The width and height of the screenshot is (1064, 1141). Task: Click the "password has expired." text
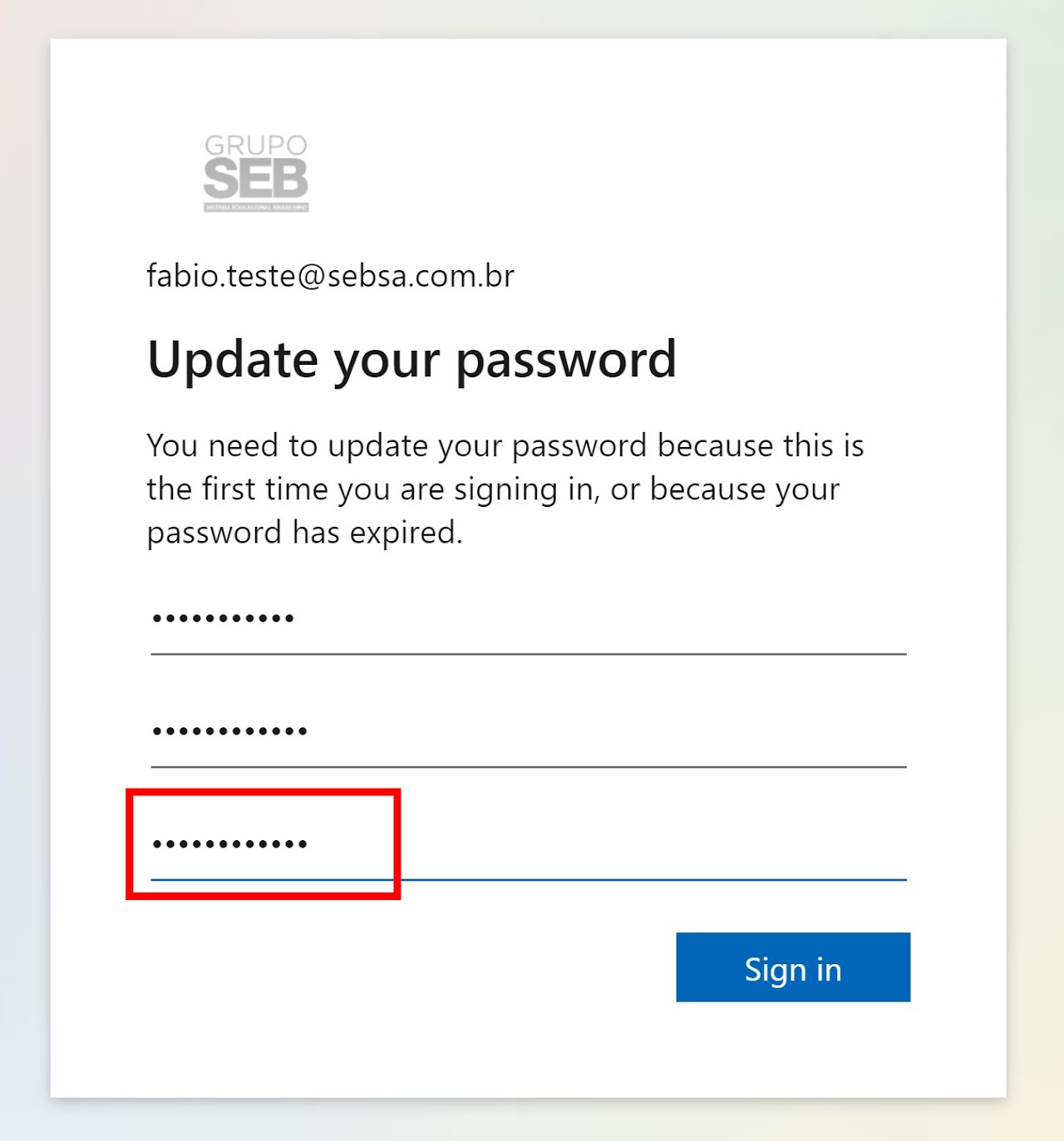tap(304, 533)
